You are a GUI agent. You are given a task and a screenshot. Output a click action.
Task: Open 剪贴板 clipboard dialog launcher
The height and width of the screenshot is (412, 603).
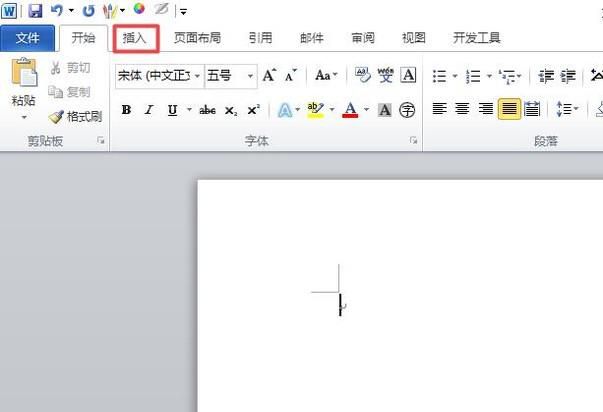pos(101,141)
